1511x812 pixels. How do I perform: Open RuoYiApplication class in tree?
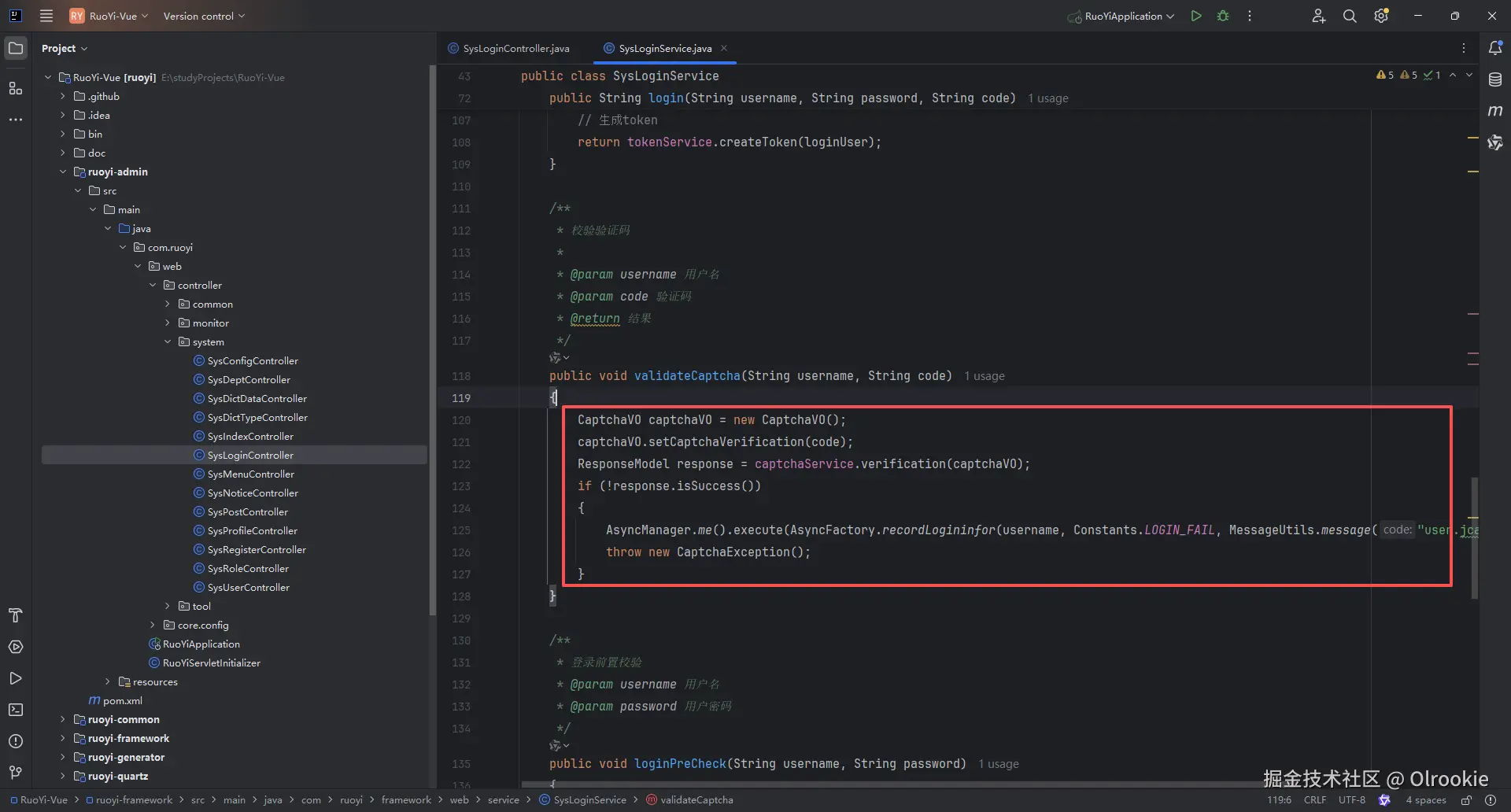click(201, 644)
